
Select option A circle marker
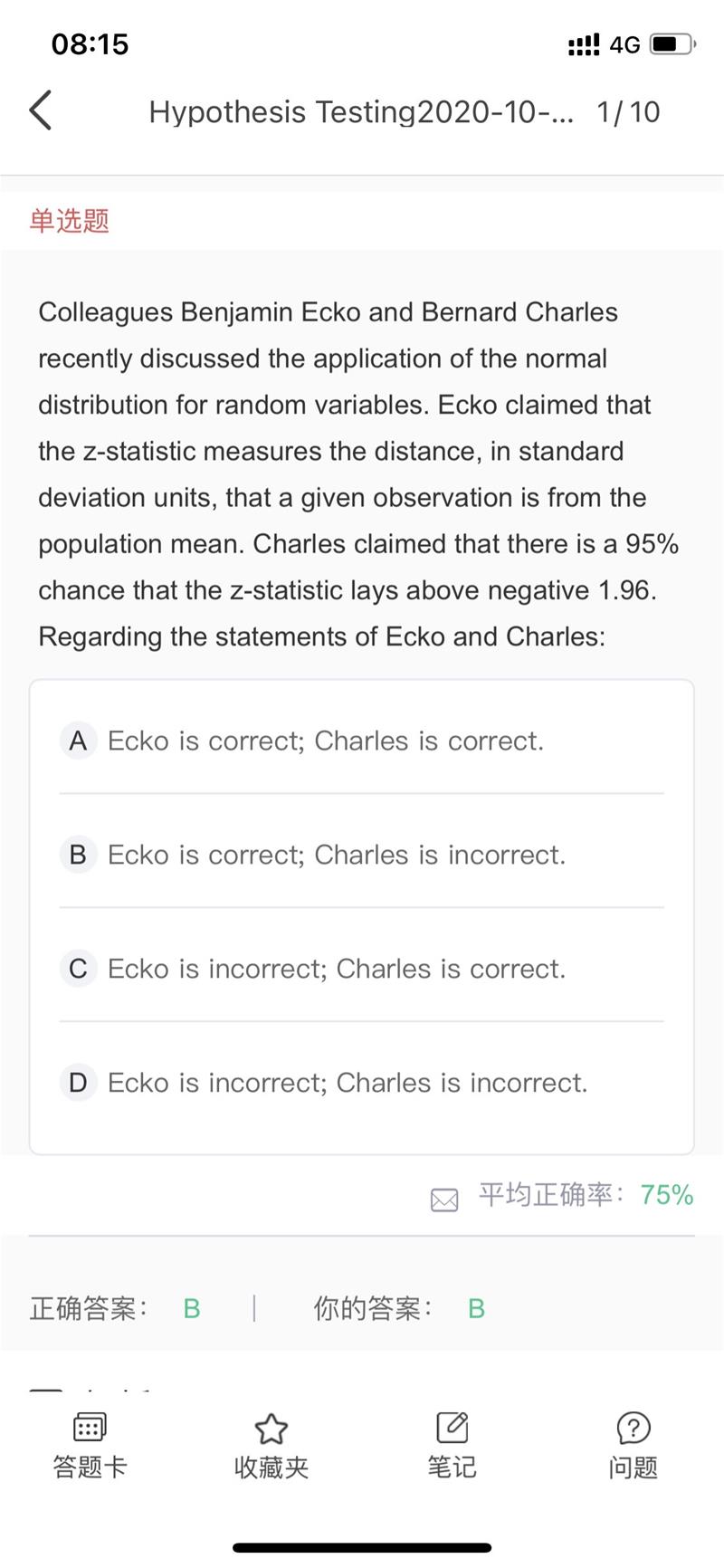pos(78,741)
